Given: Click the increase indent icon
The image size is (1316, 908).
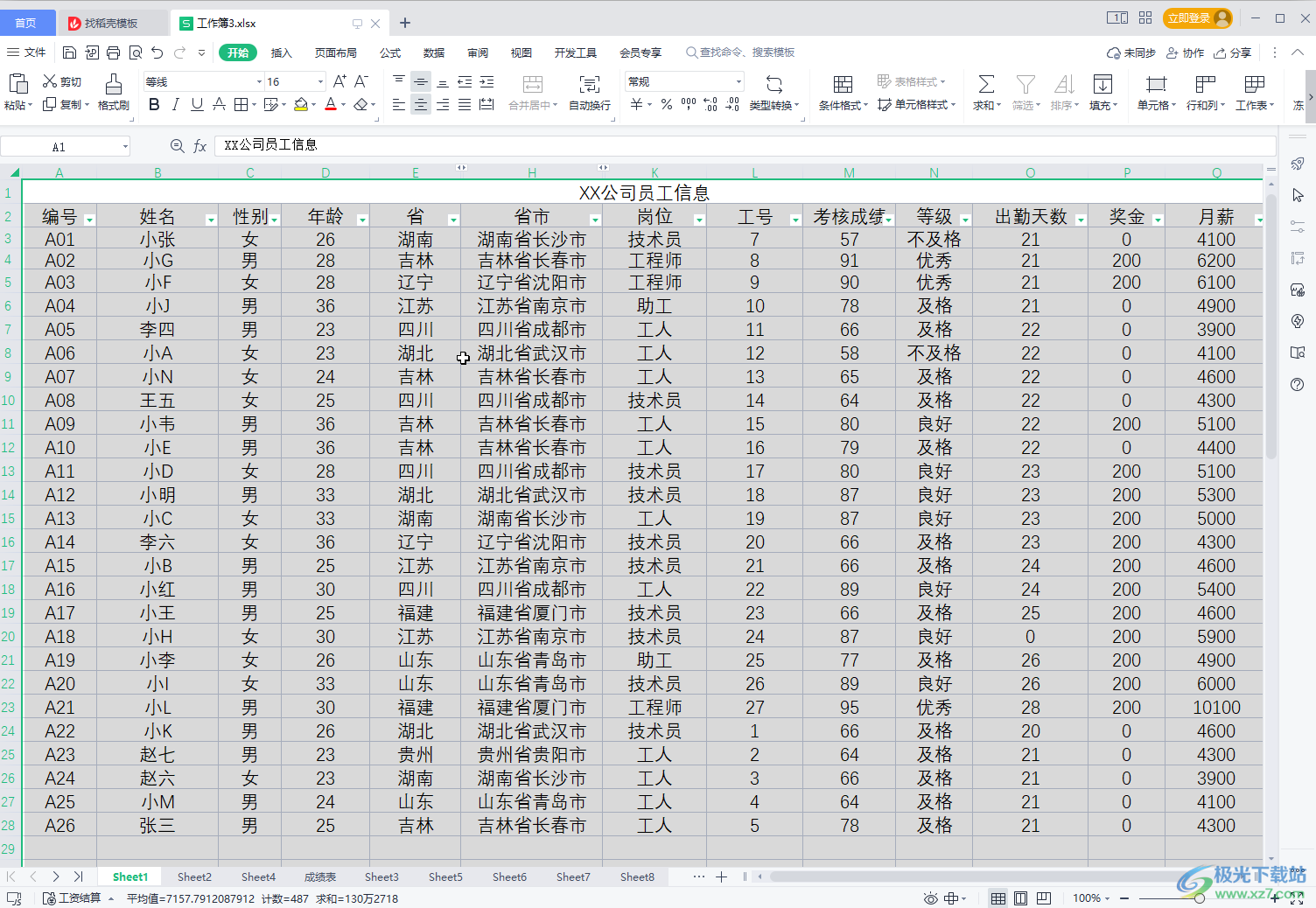Looking at the screenshot, I should click(x=486, y=82).
